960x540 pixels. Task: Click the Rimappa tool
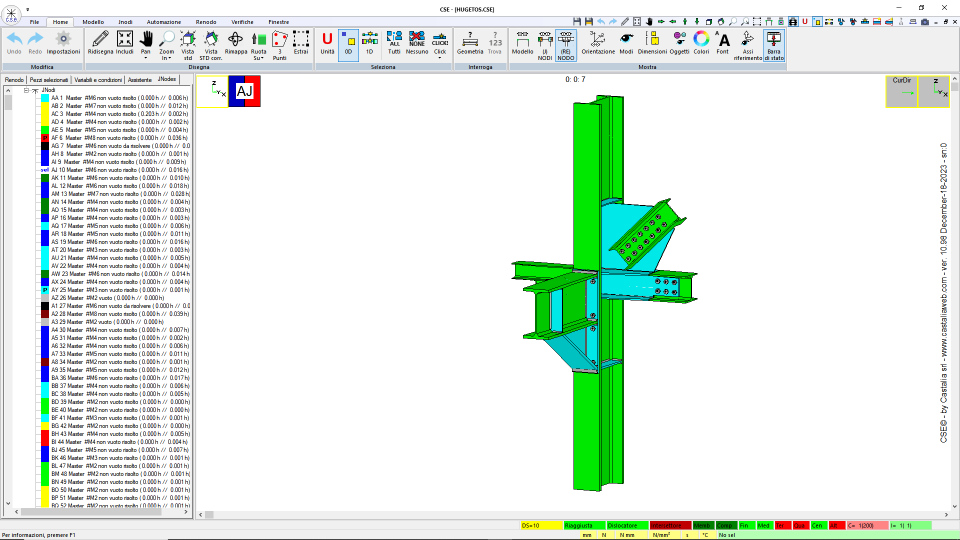coord(235,43)
